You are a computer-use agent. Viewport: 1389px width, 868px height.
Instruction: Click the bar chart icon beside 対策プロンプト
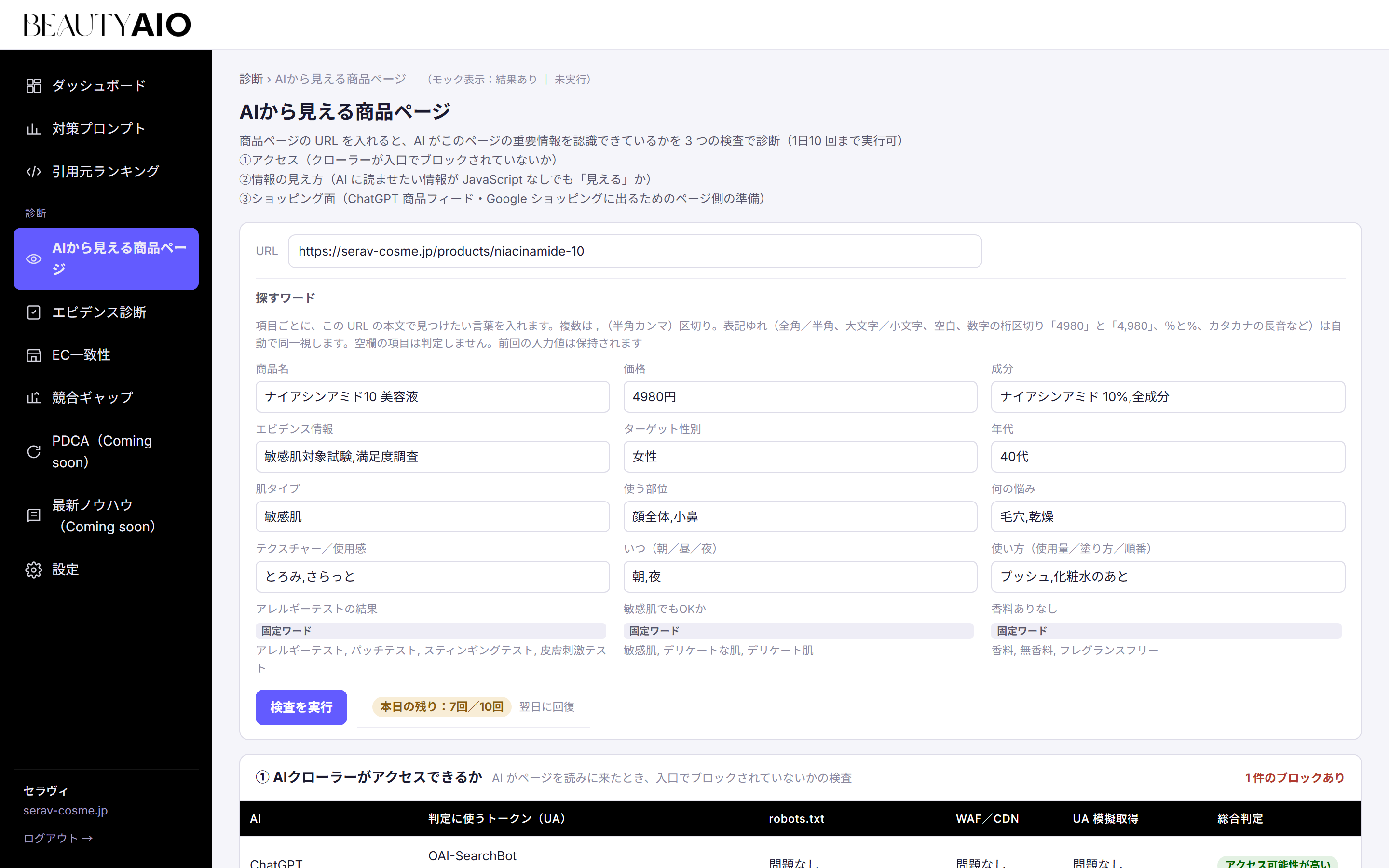coord(34,129)
